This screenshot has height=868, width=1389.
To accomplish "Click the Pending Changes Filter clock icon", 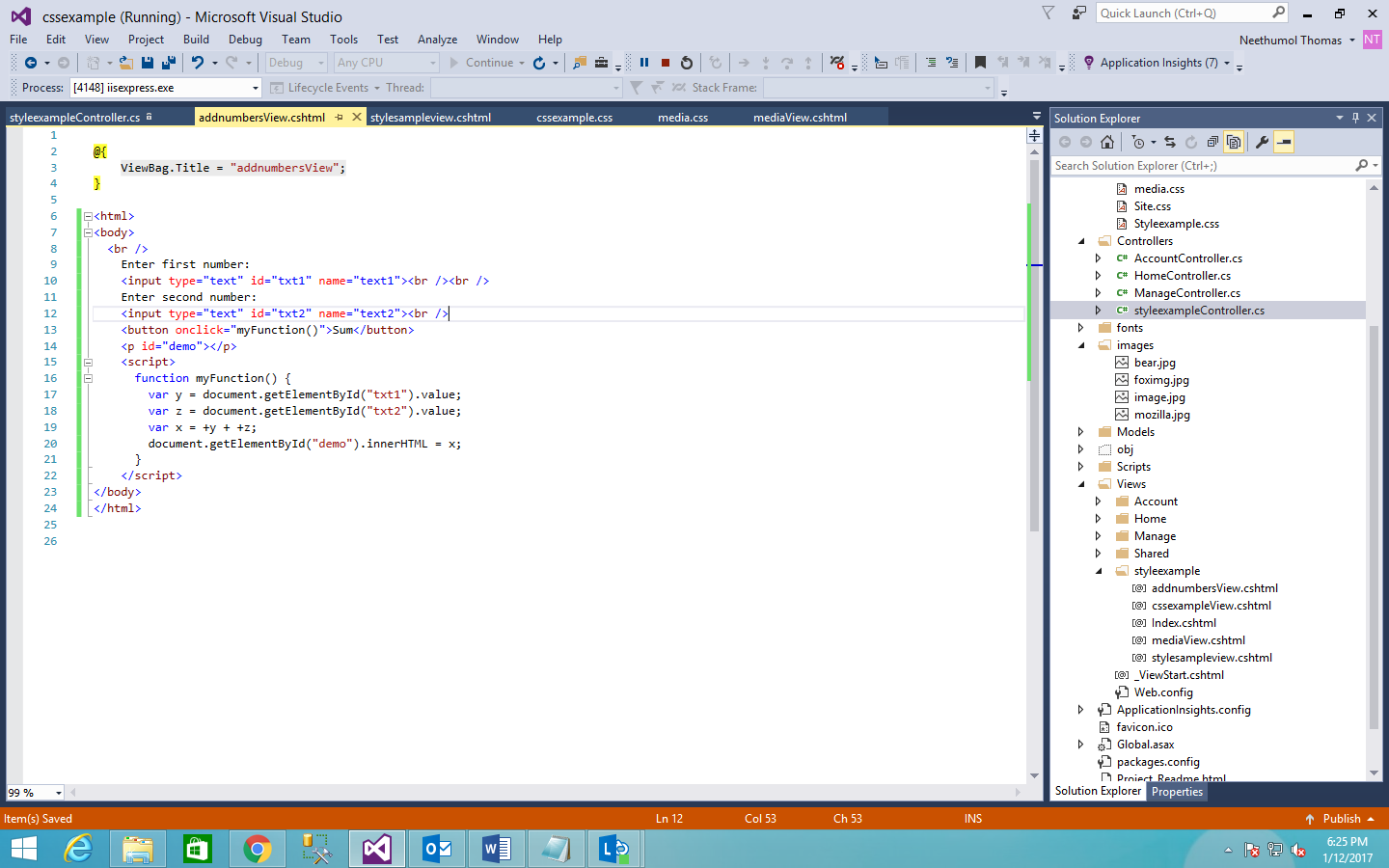I will [1138, 142].
